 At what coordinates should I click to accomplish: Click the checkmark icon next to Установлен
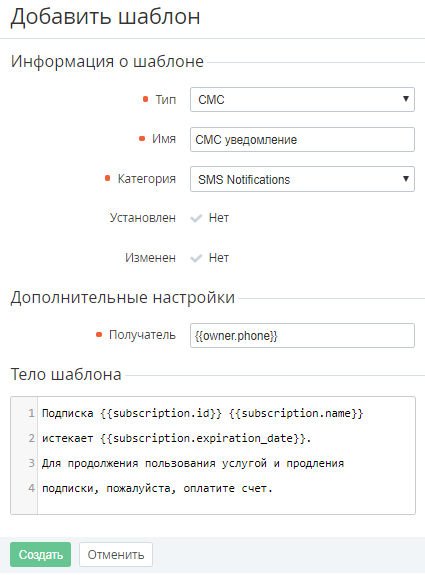(196, 219)
